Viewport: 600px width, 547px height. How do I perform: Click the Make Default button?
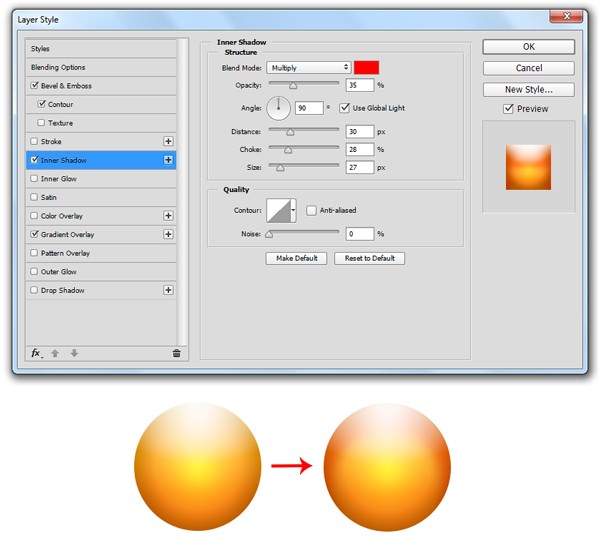point(297,258)
